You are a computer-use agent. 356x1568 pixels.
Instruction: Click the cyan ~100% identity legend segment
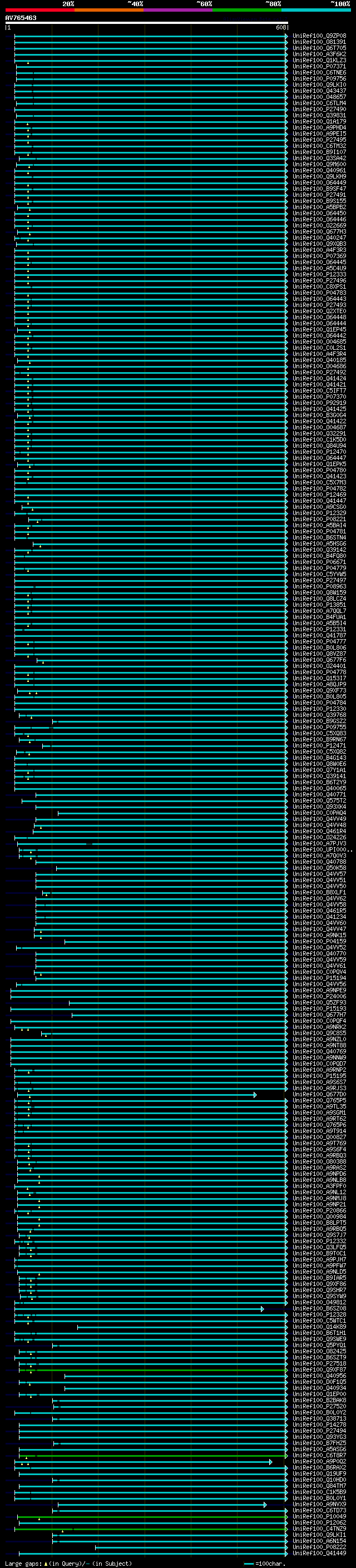[316, 10]
